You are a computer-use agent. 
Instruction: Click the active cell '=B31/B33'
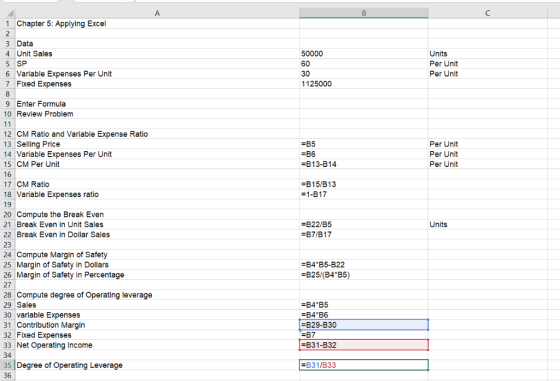[364, 365]
